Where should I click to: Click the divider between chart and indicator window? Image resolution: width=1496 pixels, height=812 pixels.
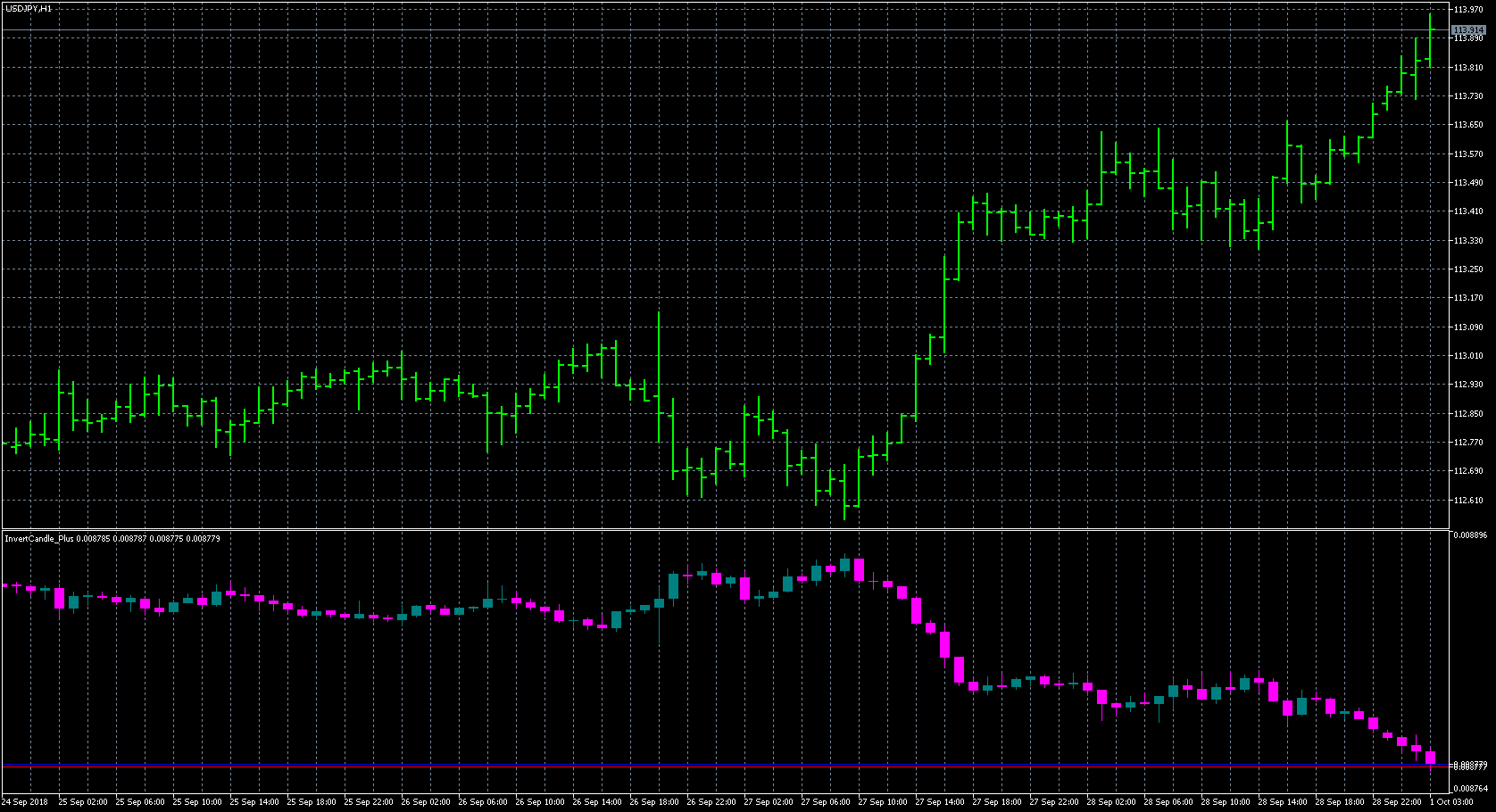[x=714, y=530]
